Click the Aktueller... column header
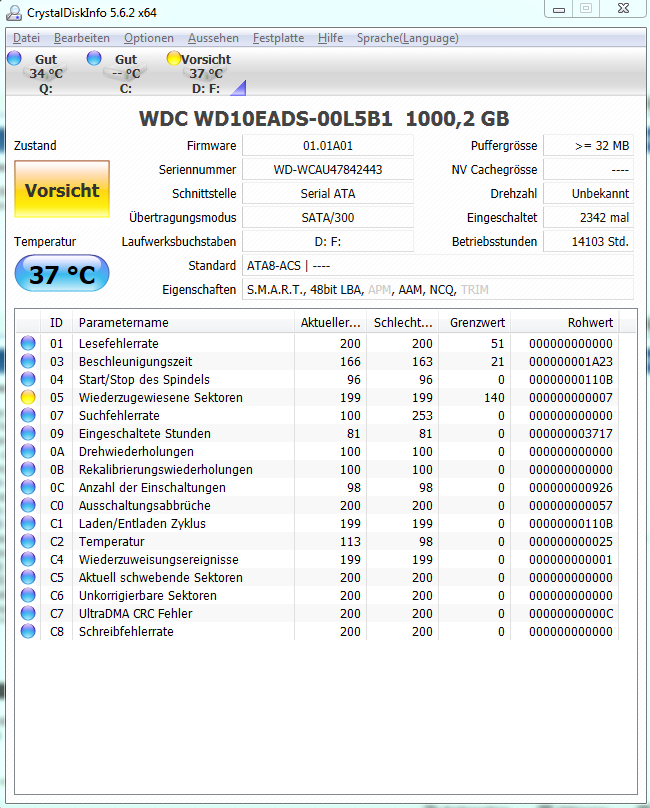The image size is (650, 808). 330,323
